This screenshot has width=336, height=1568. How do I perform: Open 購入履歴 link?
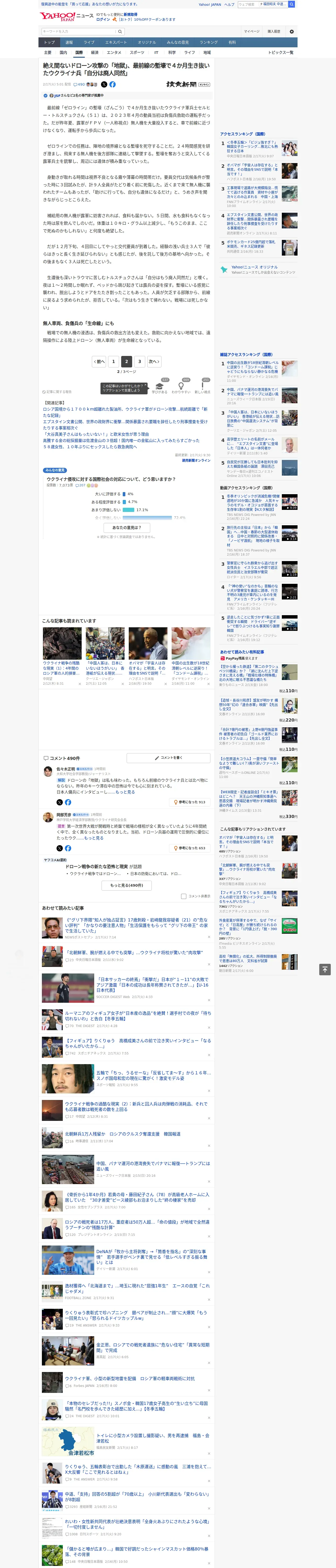coord(274,32)
